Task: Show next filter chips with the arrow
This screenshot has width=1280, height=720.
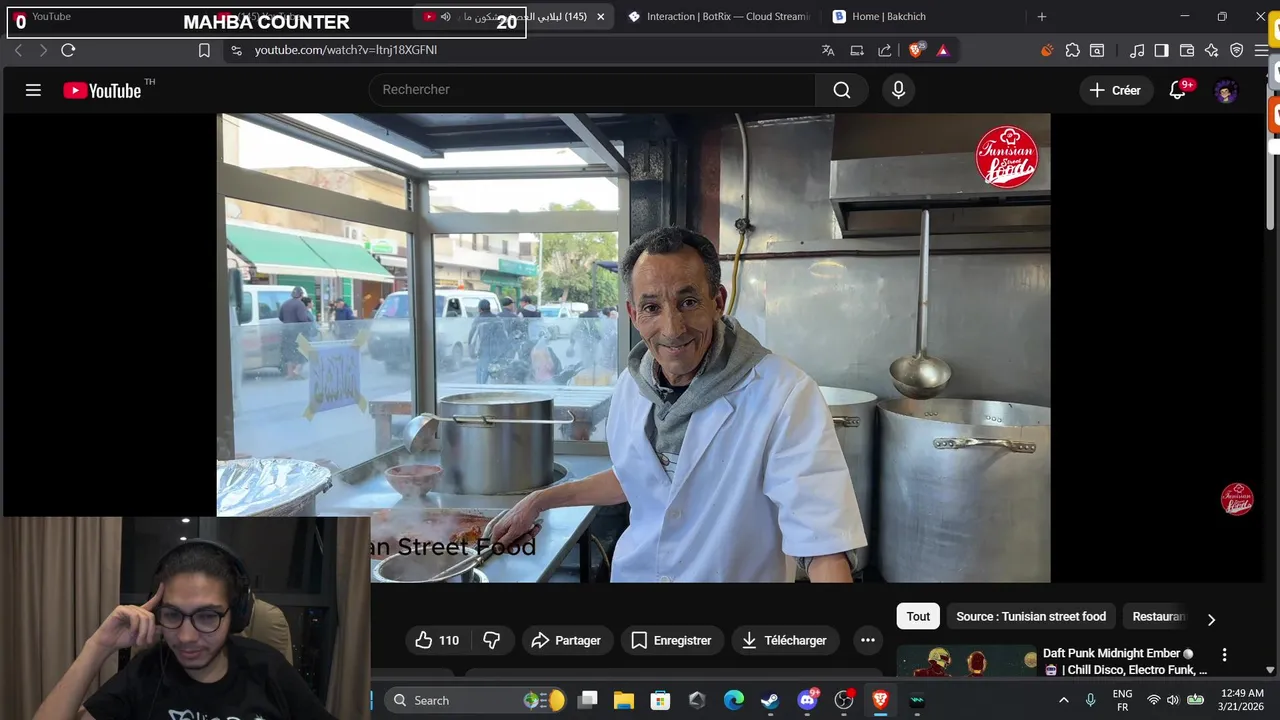Action: (x=1211, y=620)
